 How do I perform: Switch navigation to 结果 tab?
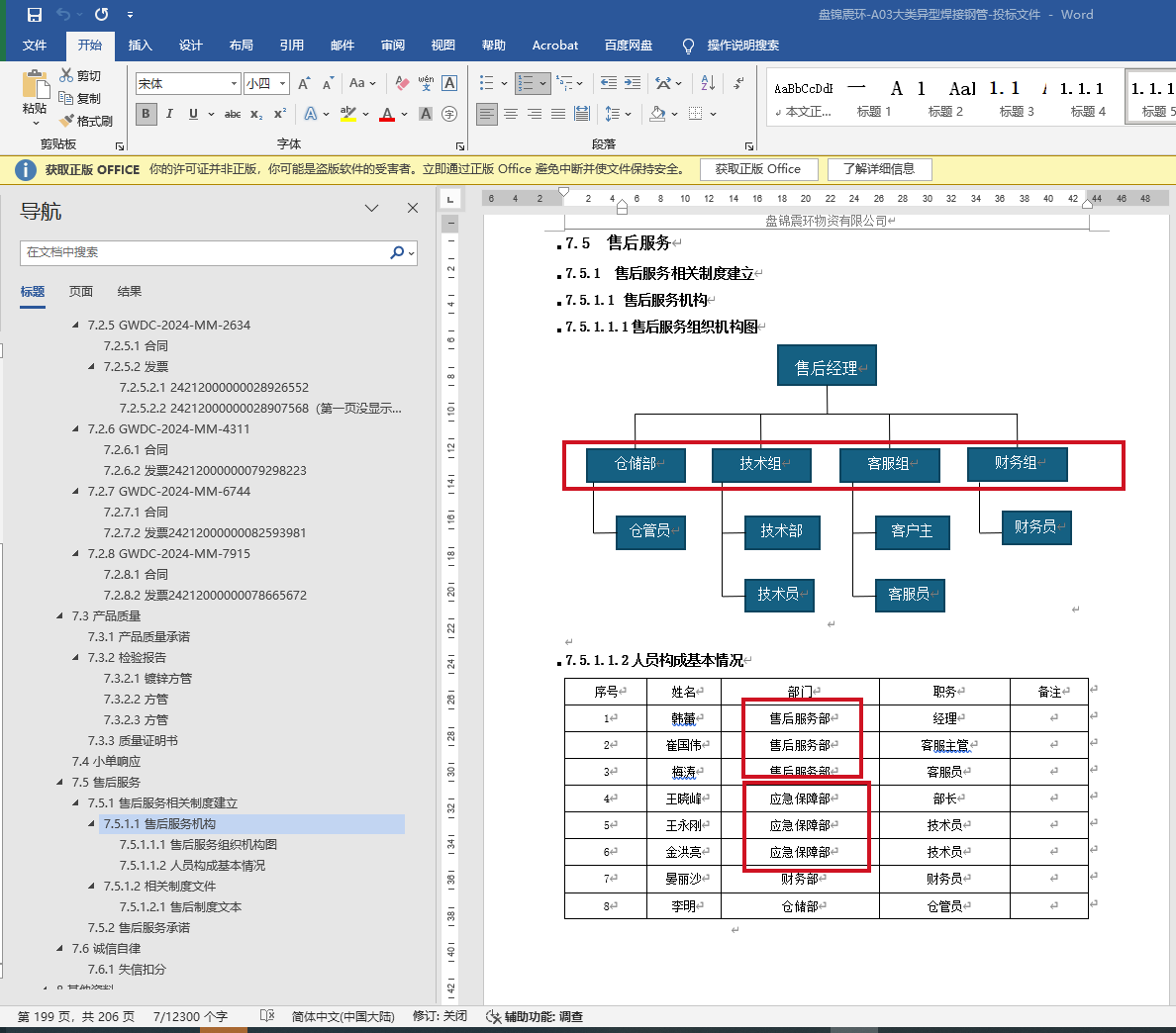point(129,292)
